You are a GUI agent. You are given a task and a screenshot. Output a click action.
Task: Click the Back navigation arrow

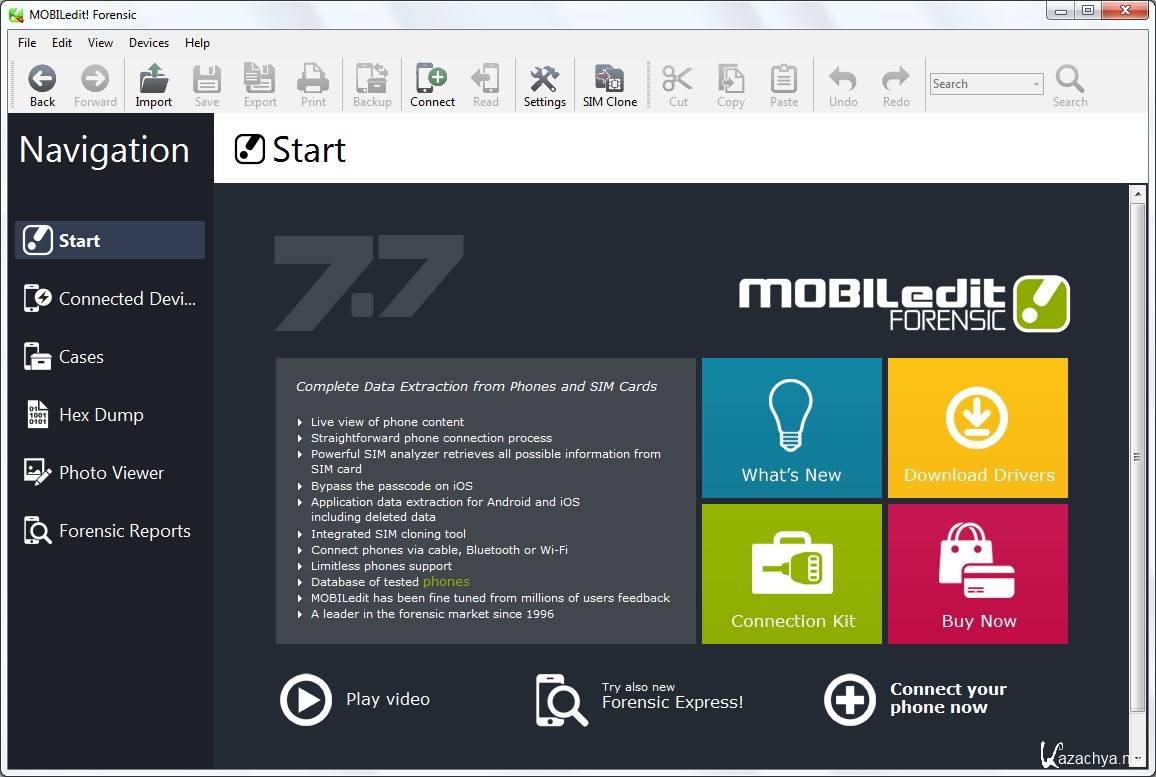click(42, 85)
